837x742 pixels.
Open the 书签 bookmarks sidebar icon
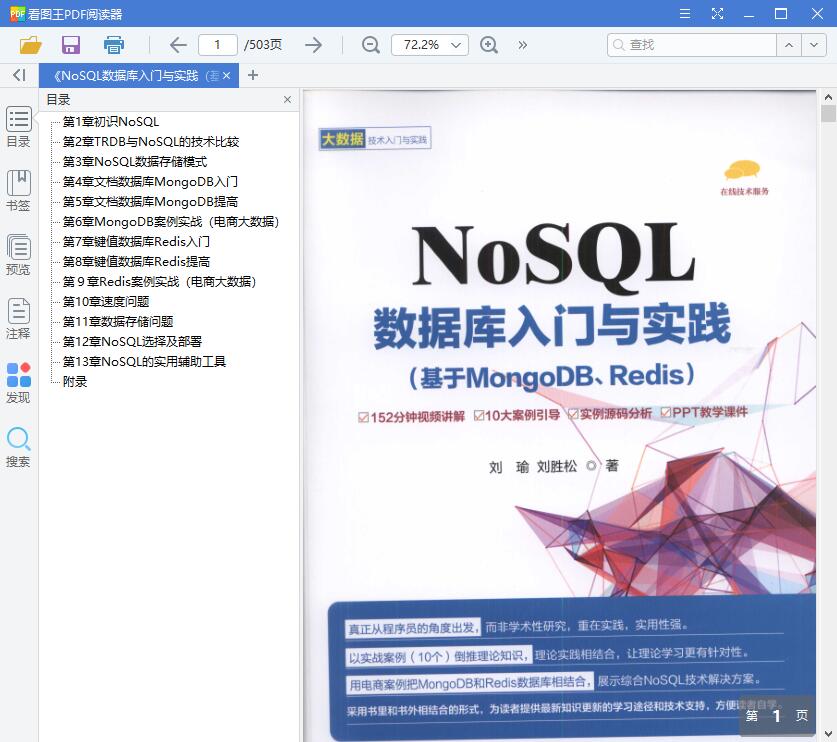[x=19, y=191]
